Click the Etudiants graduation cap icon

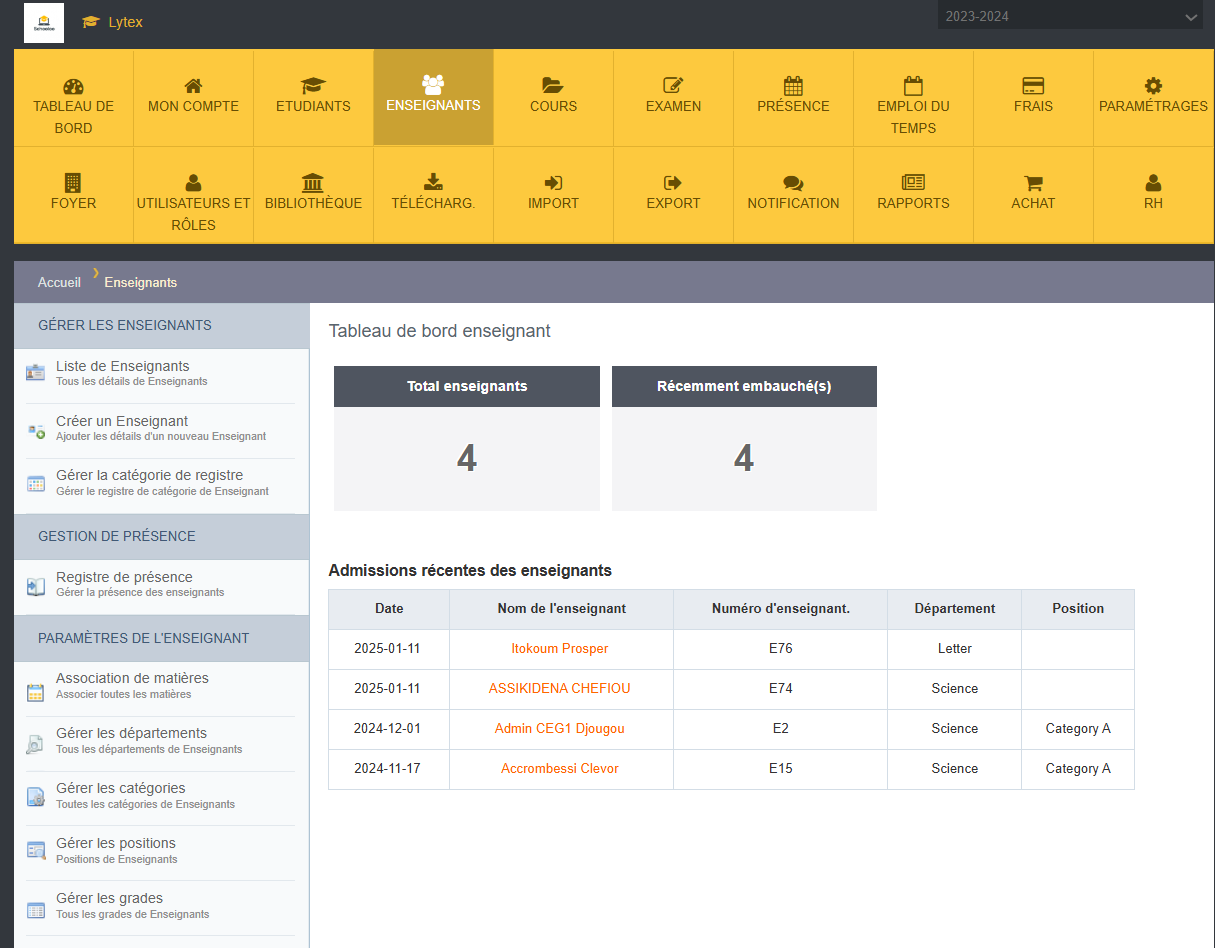pyautogui.click(x=313, y=86)
